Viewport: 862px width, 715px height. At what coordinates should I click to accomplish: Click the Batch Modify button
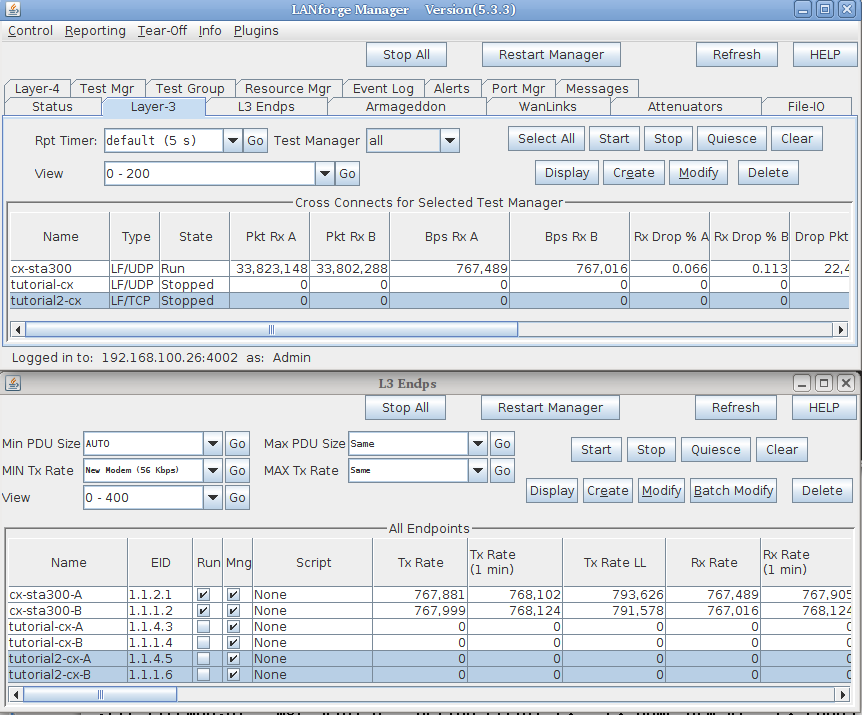point(733,490)
